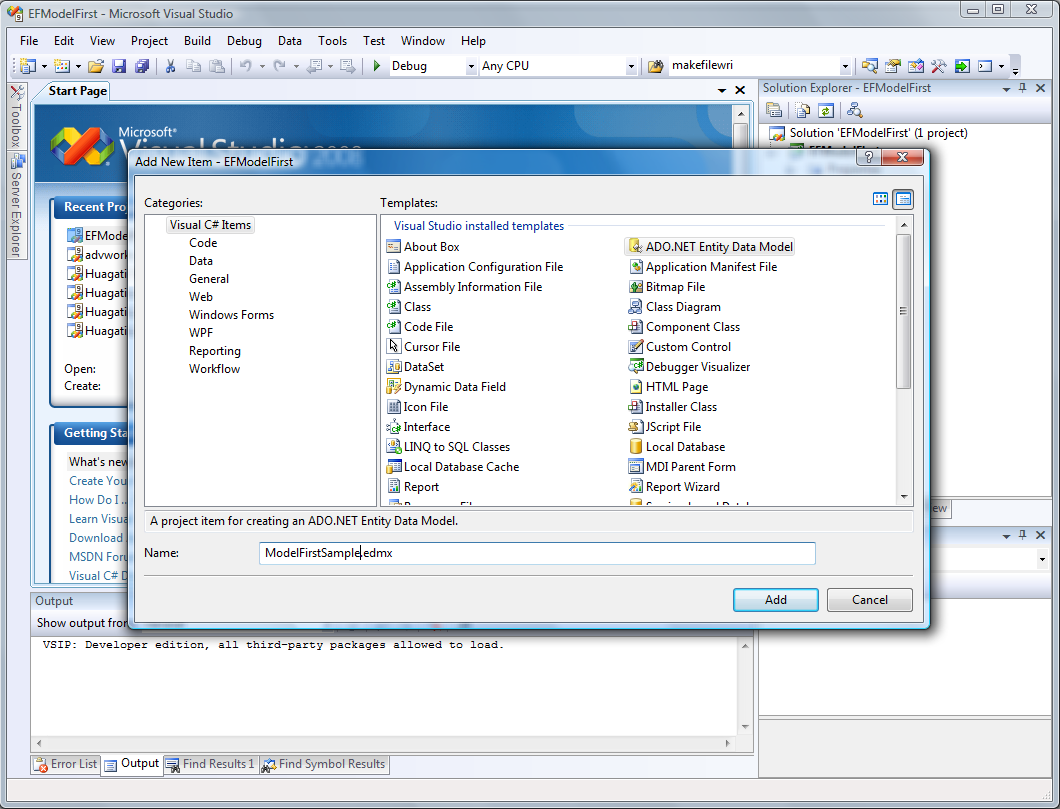Click Properties icon in Solution Explorer toolbar

click(774, 110)
